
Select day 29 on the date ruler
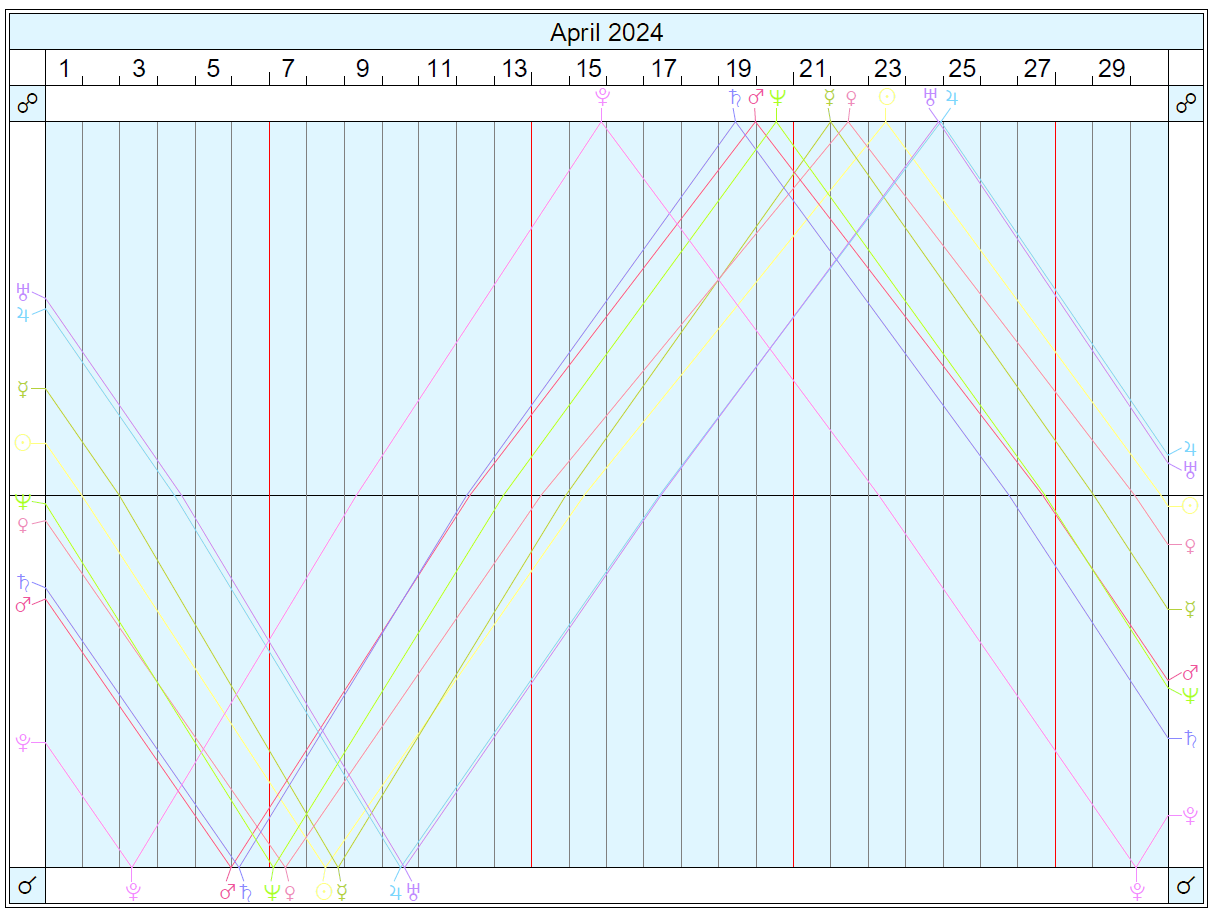click(x=1112, y=69)
